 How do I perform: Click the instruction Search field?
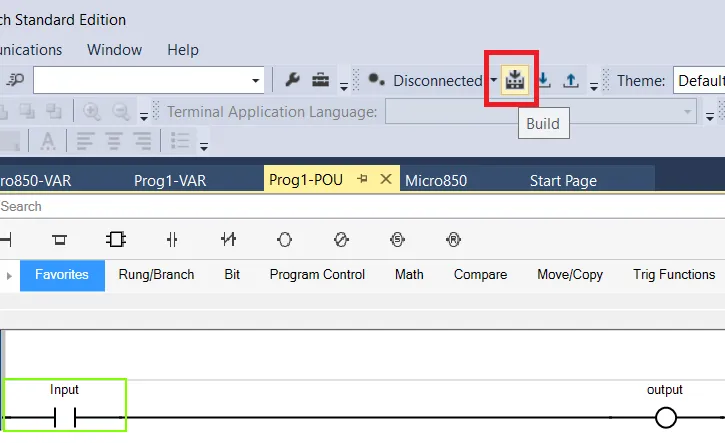tap(362, 206)
